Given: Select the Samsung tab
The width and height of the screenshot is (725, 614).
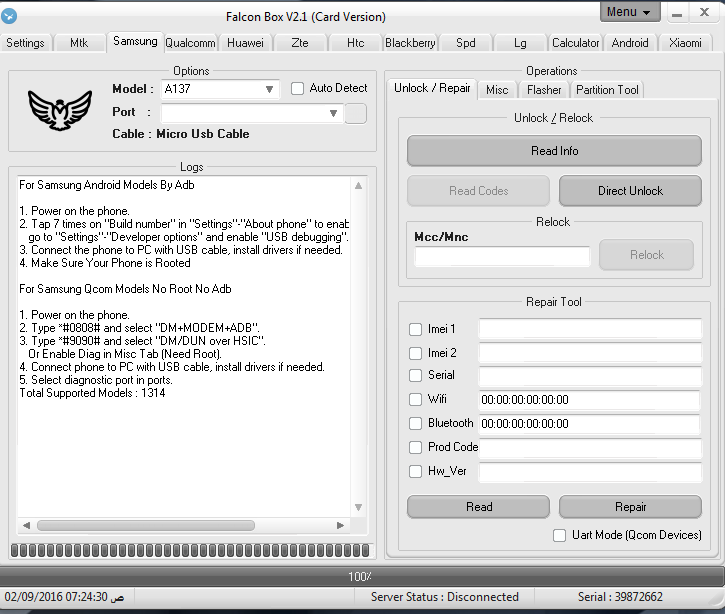Looking at the screenshot, I should [135, 41].
